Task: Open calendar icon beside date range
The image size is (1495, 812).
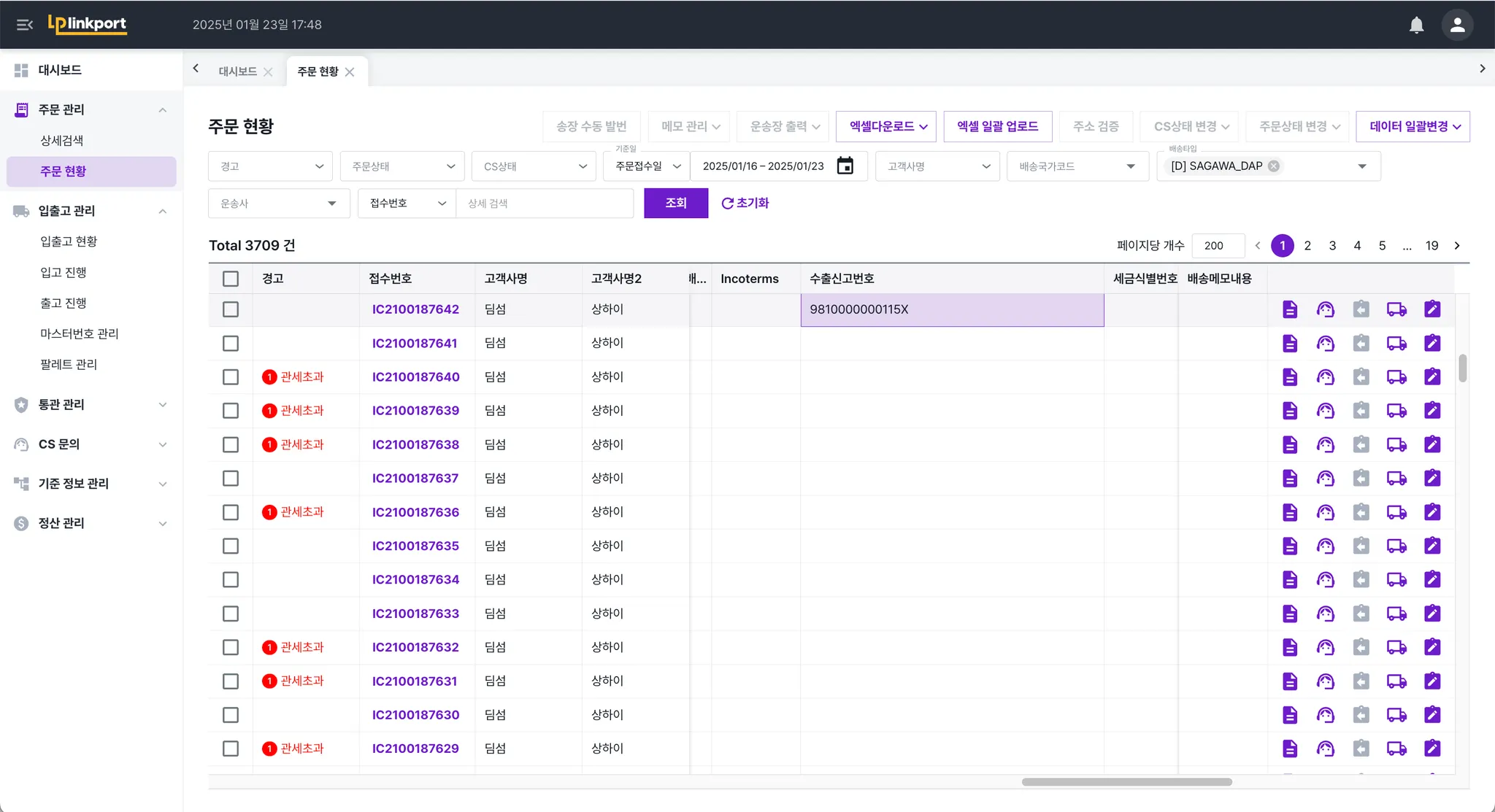Action: (845, 166)
